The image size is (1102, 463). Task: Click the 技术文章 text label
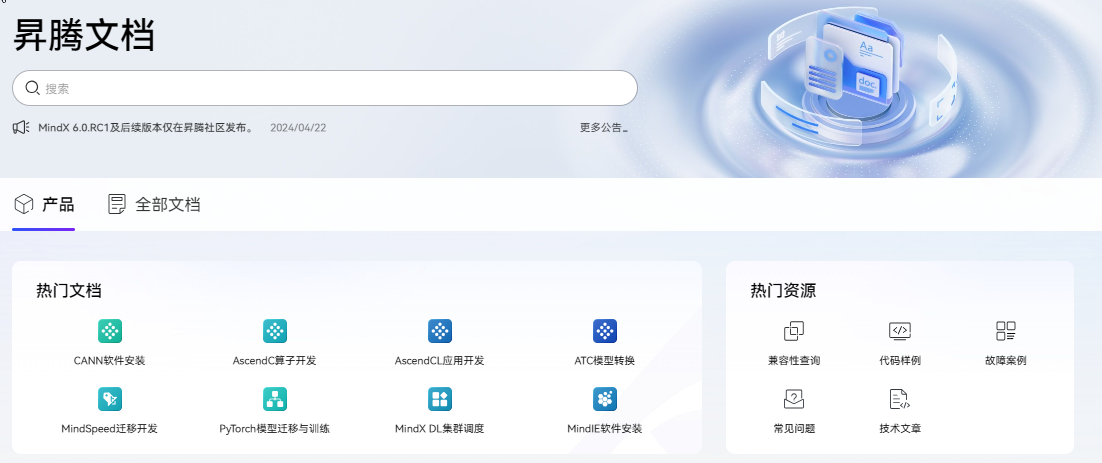point(900,429)
